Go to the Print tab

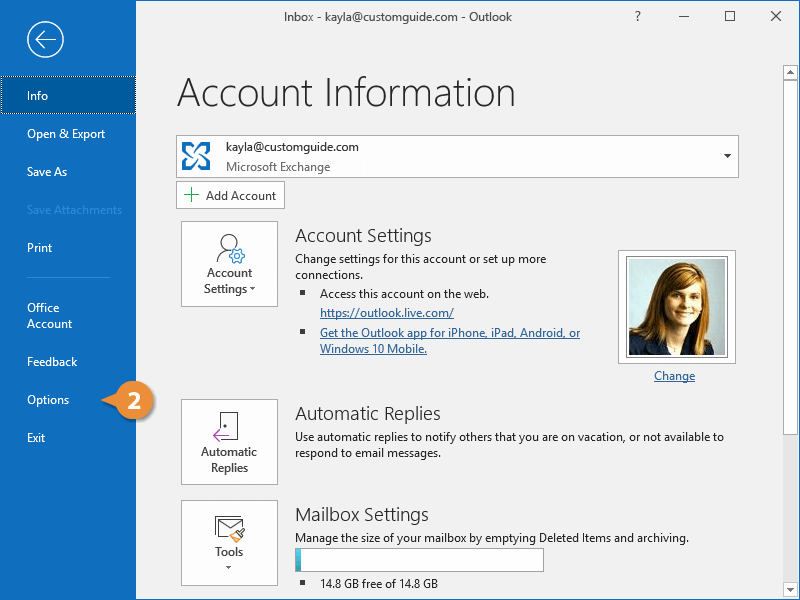pyautogui.click(x=68, y=248)
